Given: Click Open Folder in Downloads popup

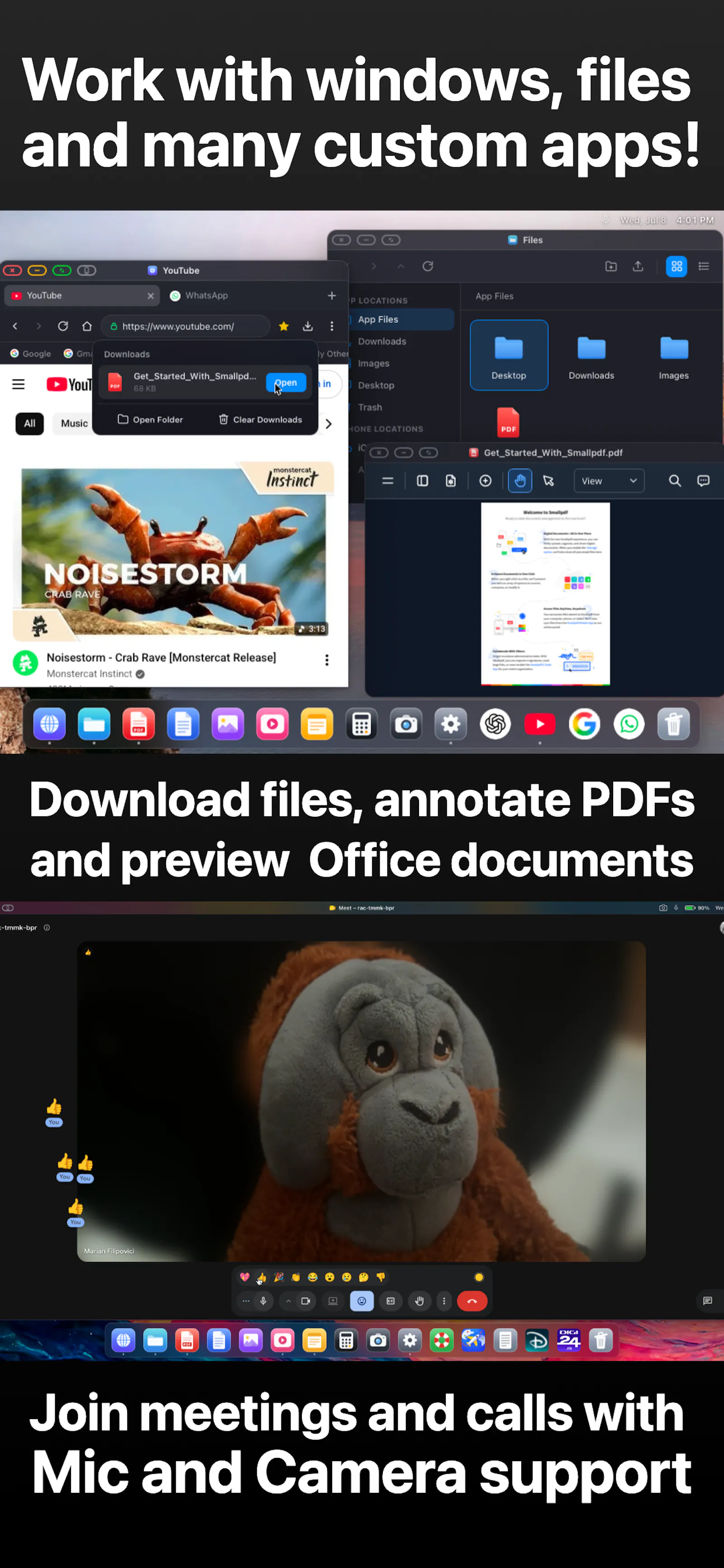Looking at the screenshot, I should [x=150, y=419].
